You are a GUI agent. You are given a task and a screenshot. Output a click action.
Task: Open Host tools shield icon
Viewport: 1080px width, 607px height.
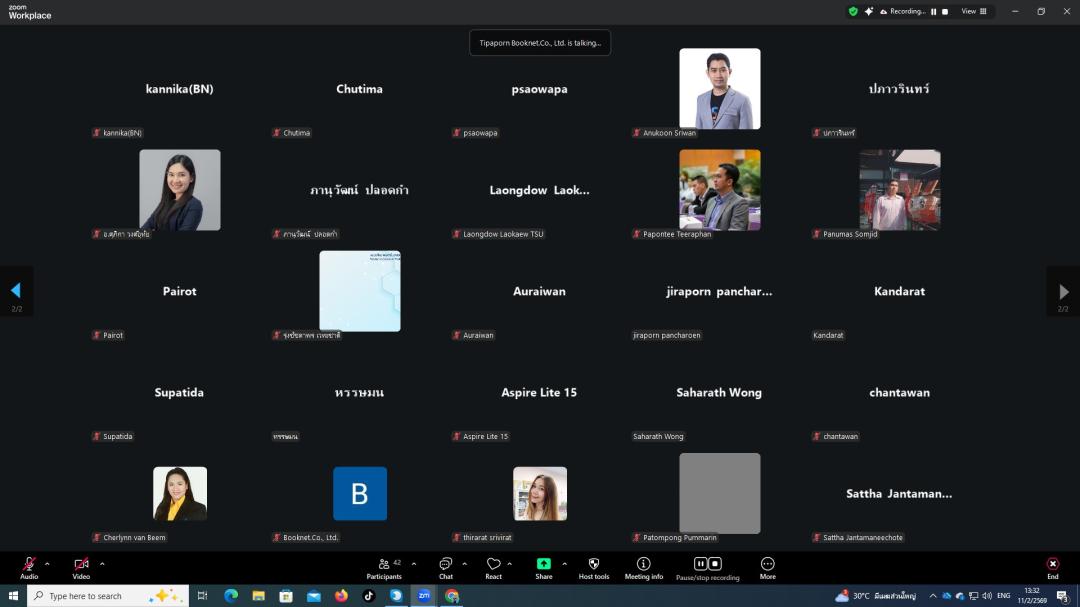pyautogui.click(x=594, y=566)
